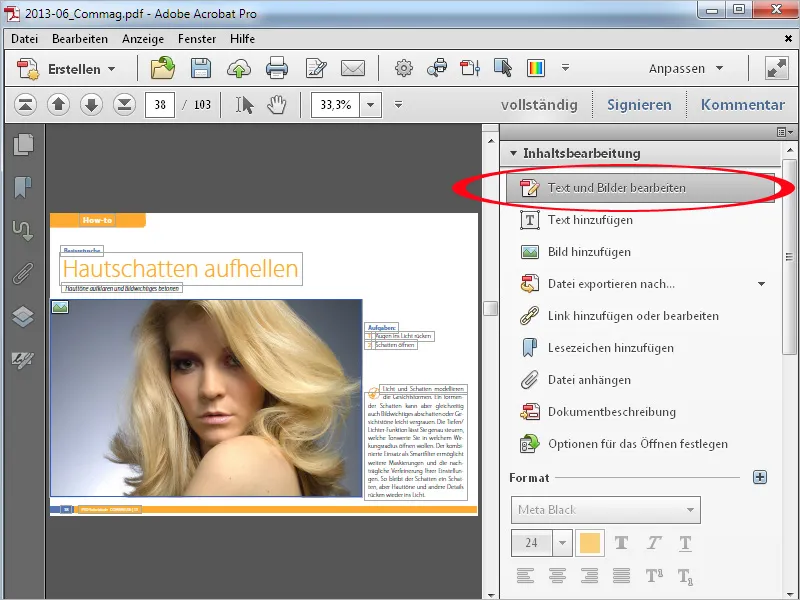Select the Bild hinzufügen option
800x600 pixels.
[589, 251]
